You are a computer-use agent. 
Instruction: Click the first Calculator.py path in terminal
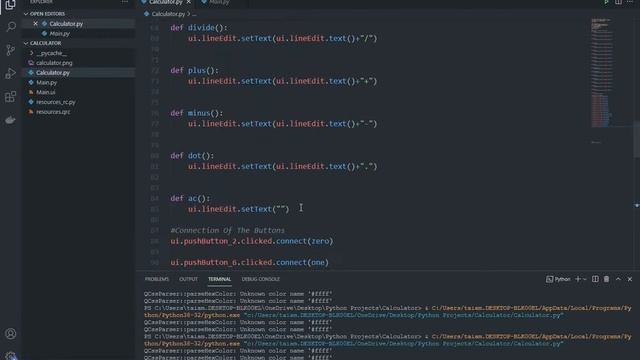point(404,316)
